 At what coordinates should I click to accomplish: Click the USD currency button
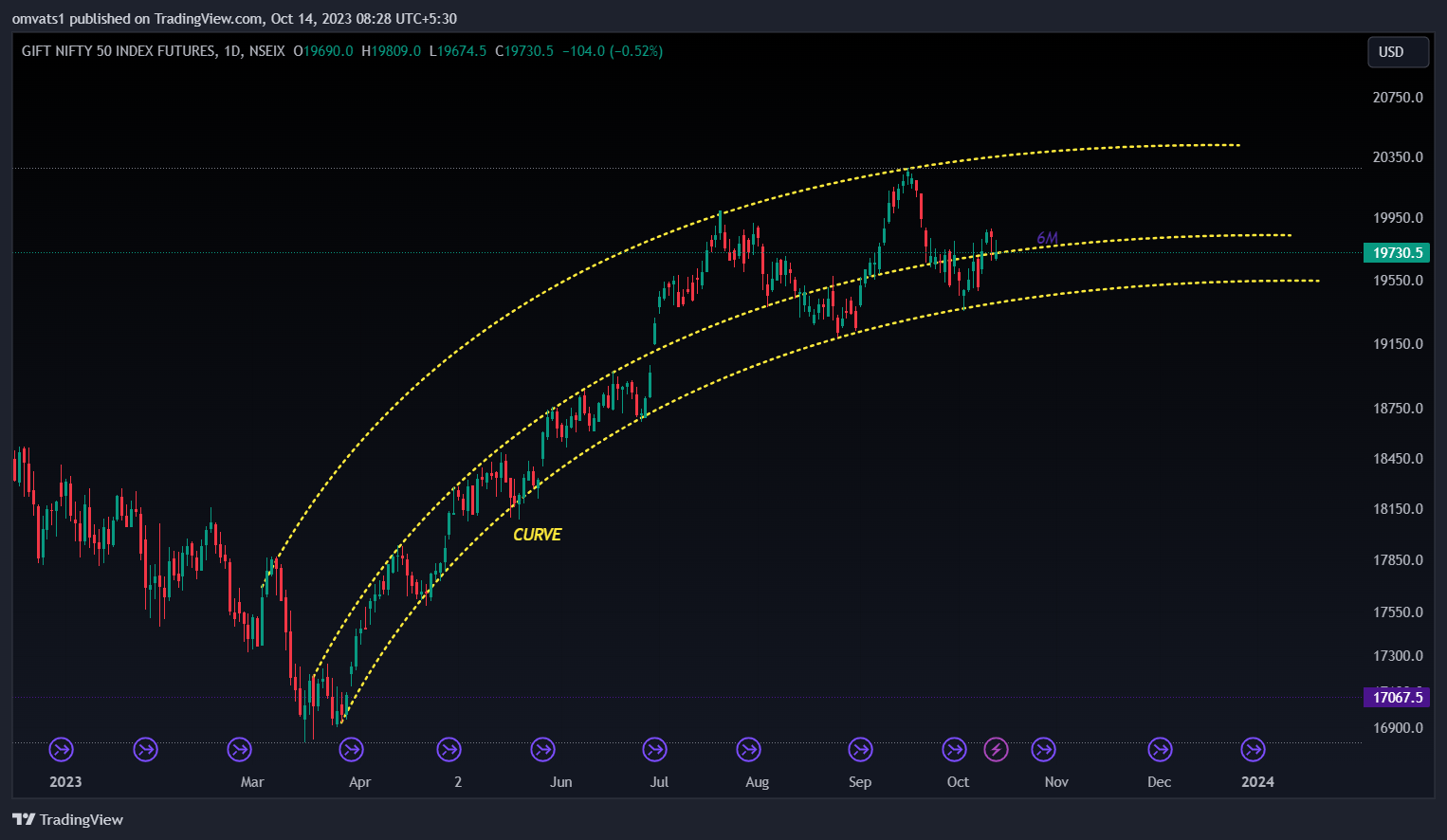(x=1398, y=52)
